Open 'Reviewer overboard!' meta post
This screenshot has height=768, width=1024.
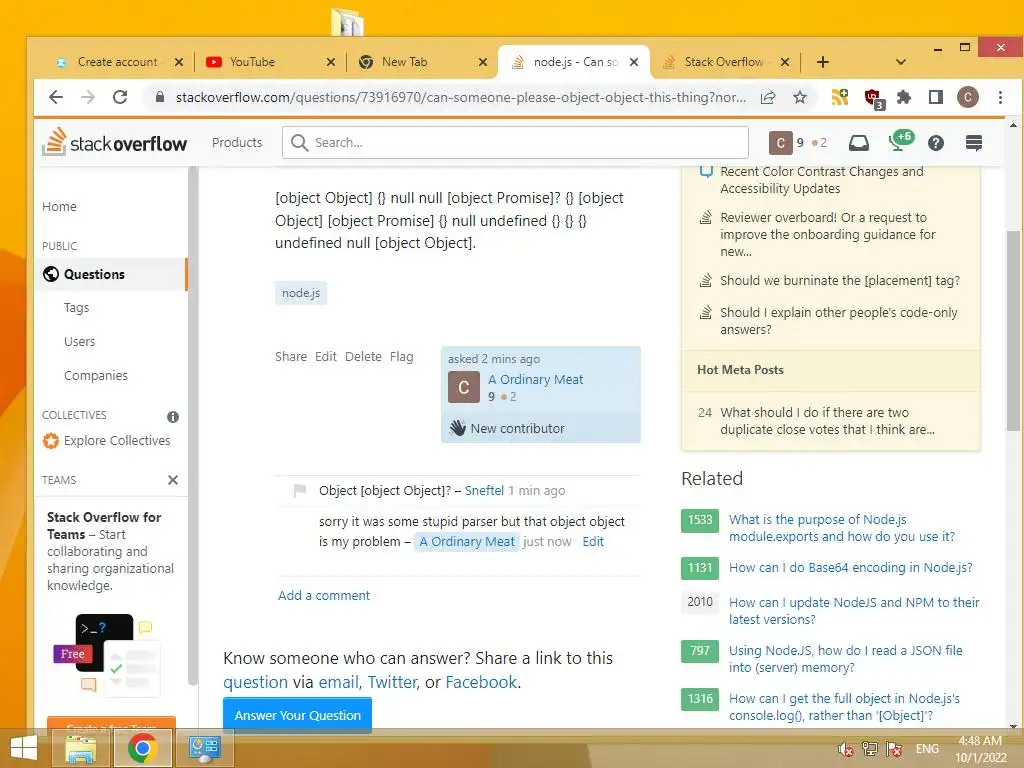coord(828,234)
